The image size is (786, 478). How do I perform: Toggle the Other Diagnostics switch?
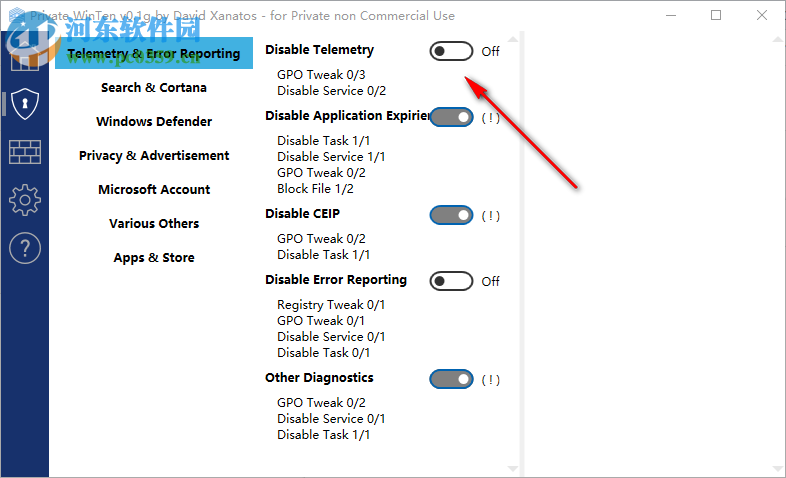(x=451, y=379)
